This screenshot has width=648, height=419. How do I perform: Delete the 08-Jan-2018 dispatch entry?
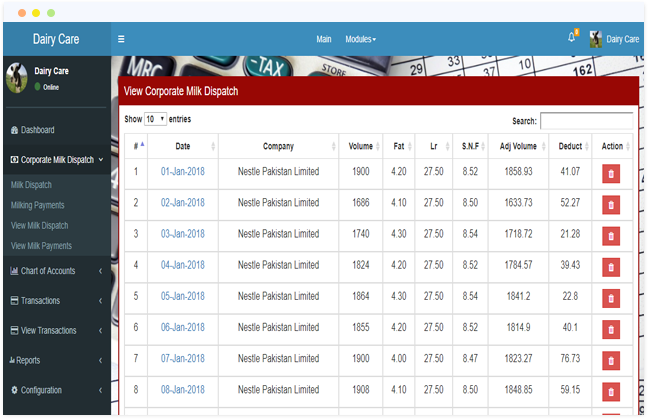coord(611,392)
